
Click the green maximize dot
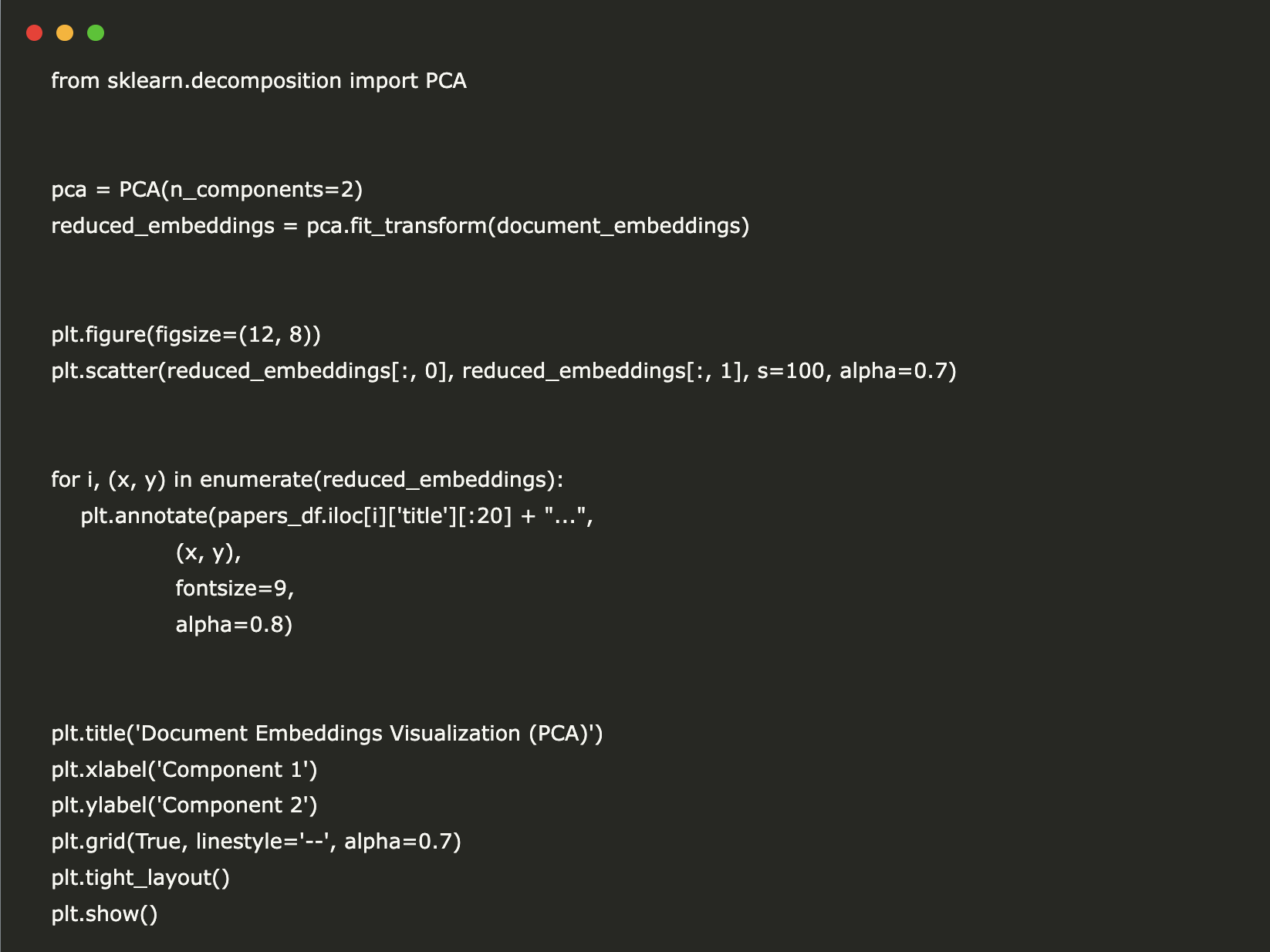pos(96,32)
